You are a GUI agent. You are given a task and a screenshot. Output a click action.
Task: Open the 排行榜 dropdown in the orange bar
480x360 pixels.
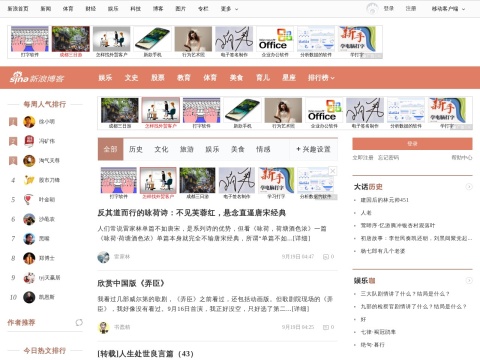click(321, 78)
